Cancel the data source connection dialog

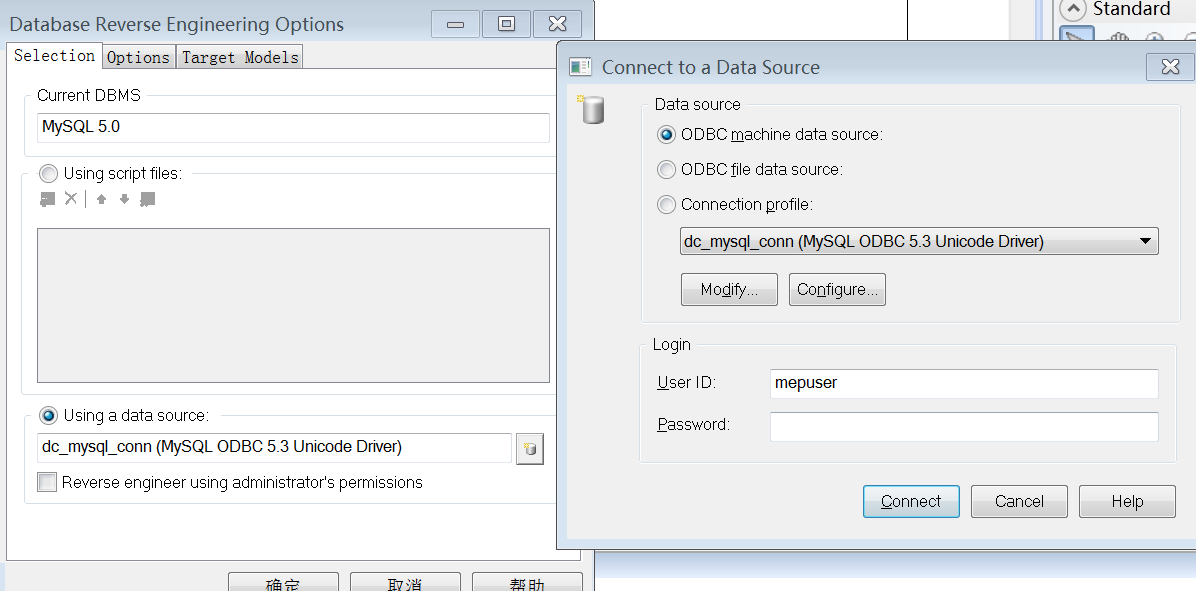click(1019, 502)
